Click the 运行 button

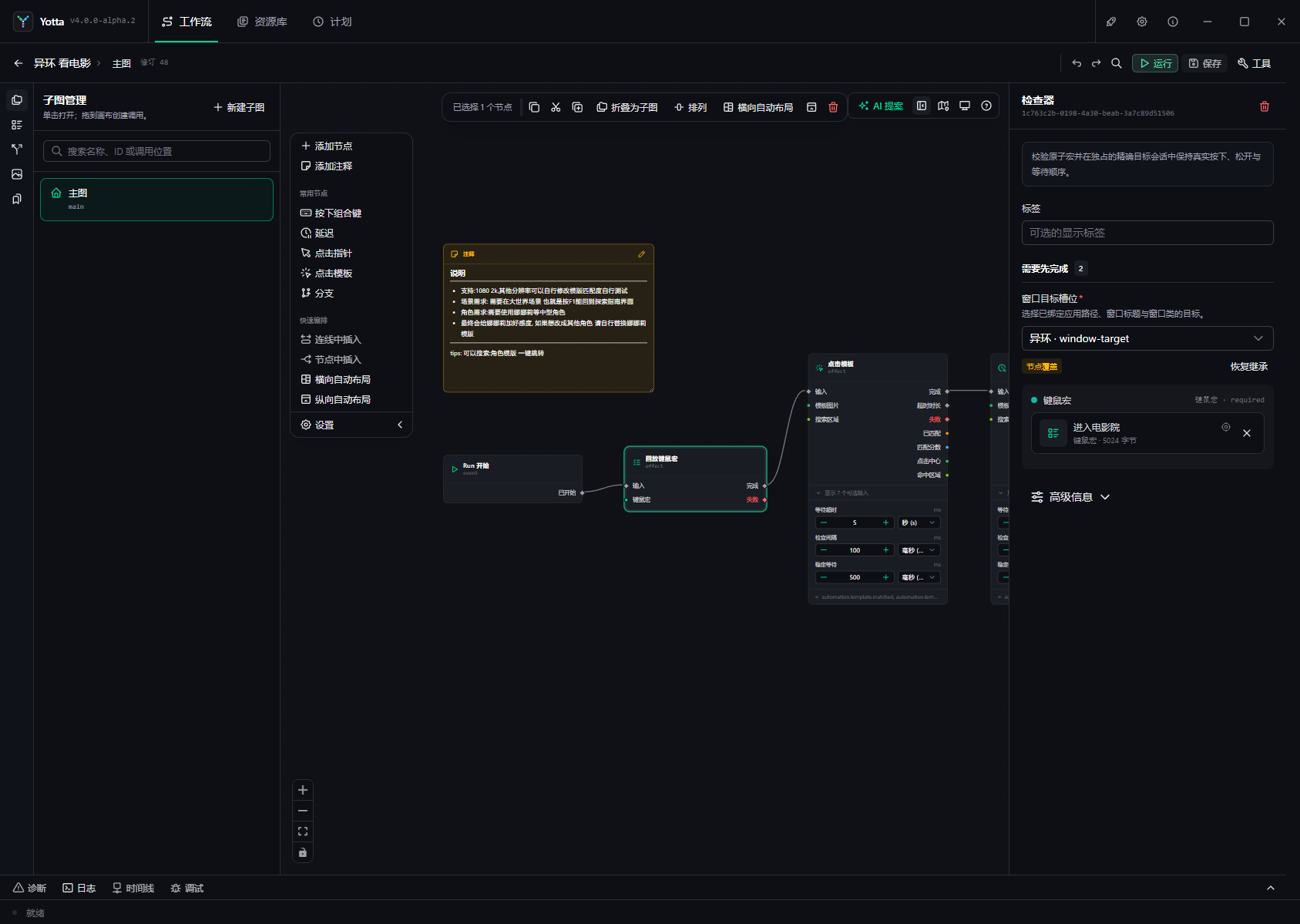pyautogui.click(x=1155, y=63)
